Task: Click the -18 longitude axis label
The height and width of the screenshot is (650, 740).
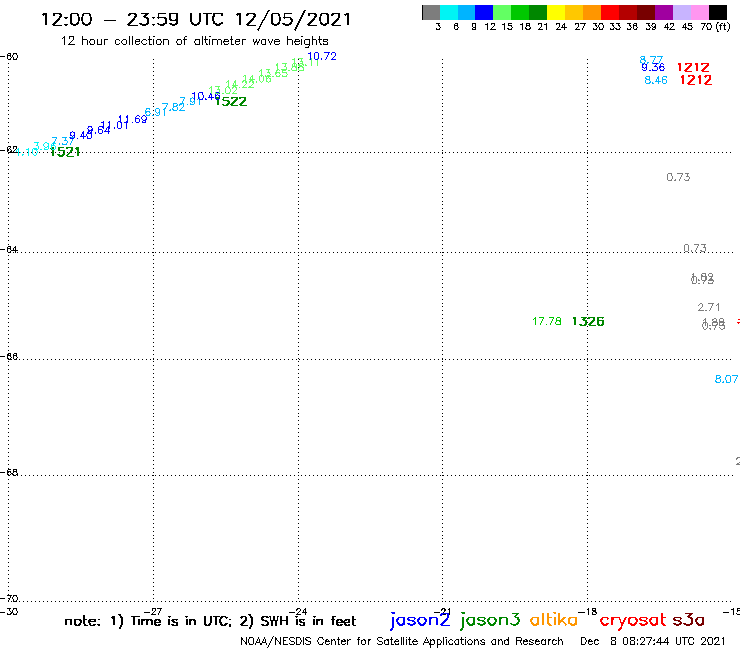Action: (588, 612)
